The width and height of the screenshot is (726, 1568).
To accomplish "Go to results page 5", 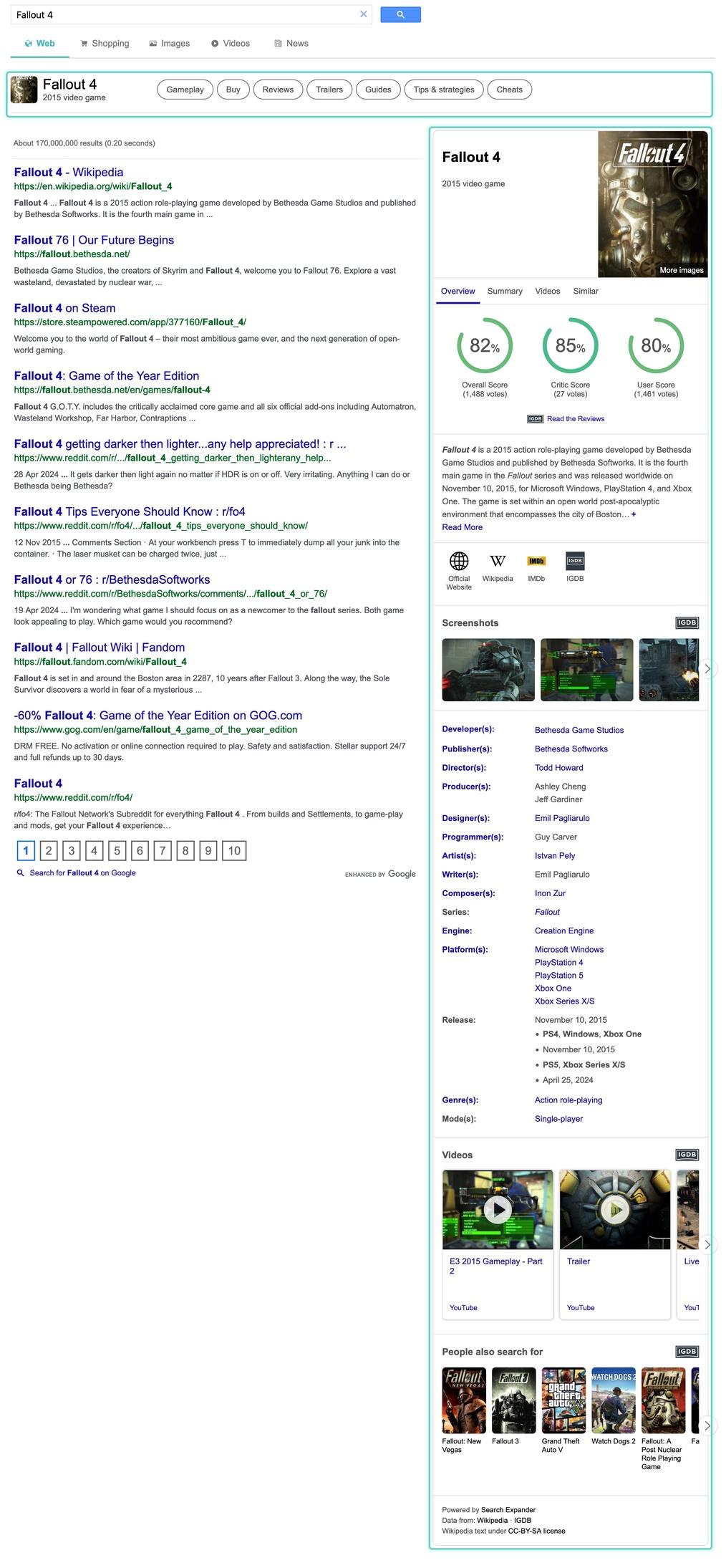I will click(x=117, y=850).
